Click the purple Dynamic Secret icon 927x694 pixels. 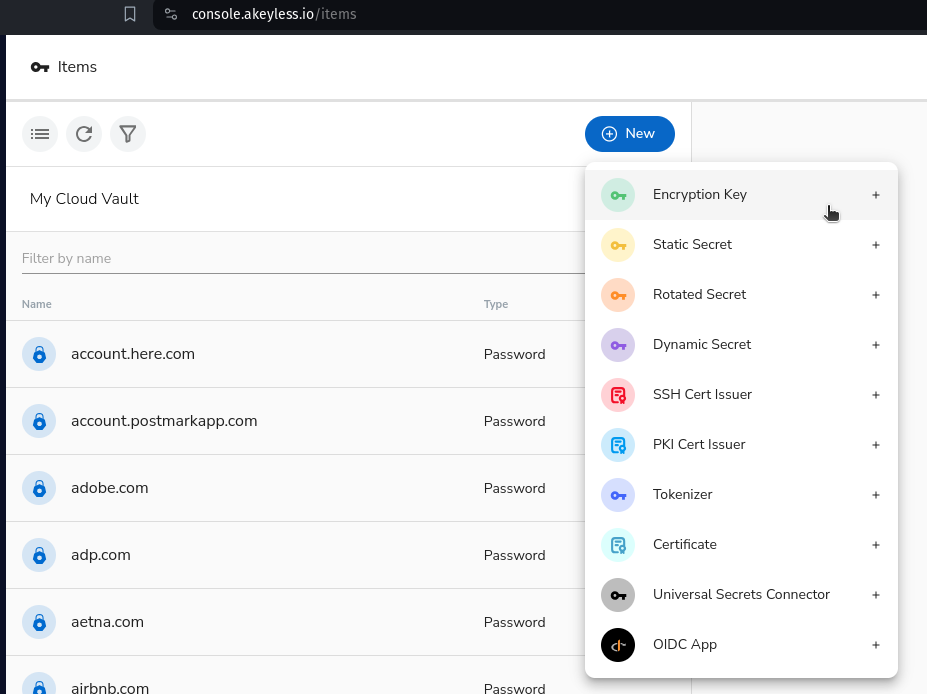(618, 345)
